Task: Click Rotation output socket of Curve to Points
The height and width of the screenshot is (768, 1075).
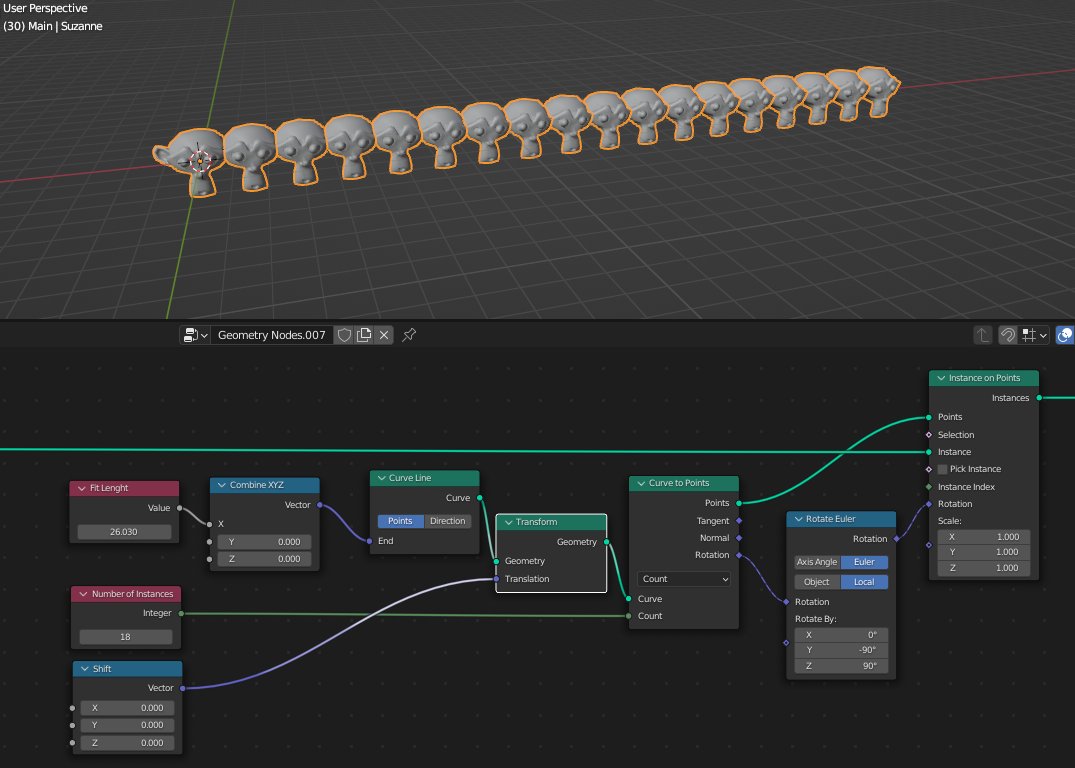Action: coord(739,555)
